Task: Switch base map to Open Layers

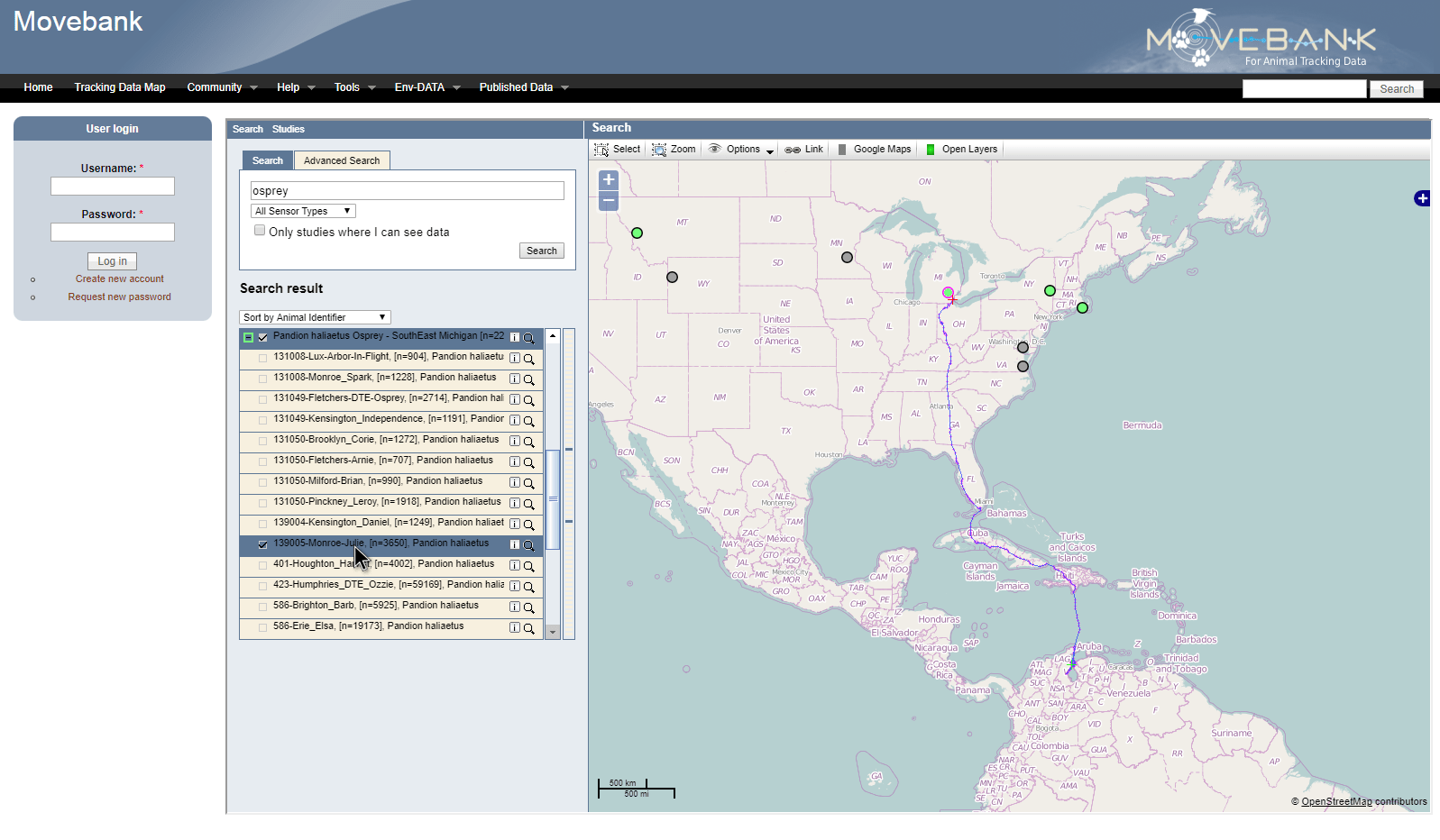Action: point(961,150)
